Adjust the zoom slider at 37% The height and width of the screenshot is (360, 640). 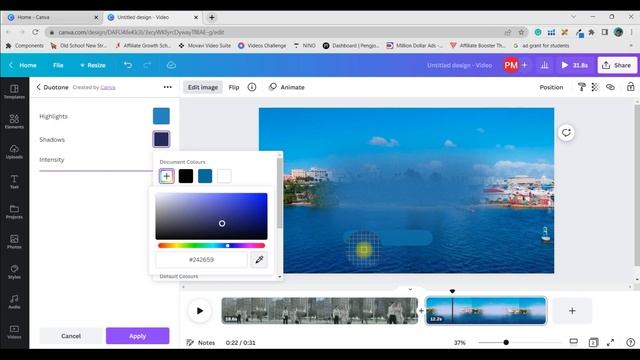520,342
